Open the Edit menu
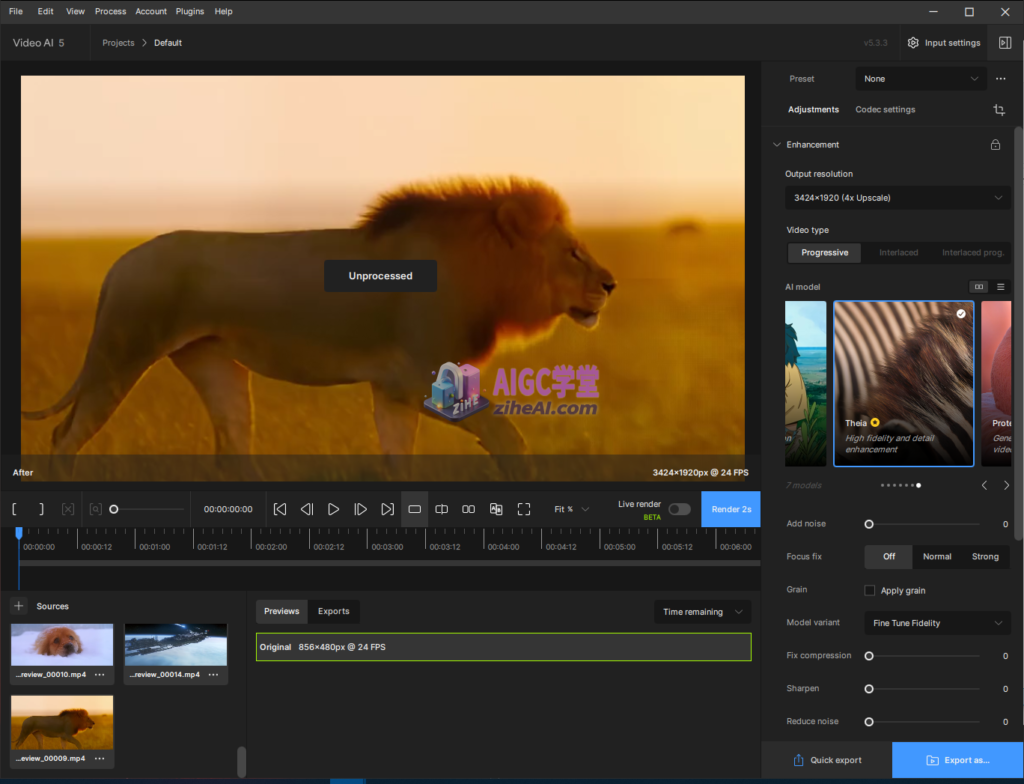Screen dimensions: 1024x784 [46, 11]
